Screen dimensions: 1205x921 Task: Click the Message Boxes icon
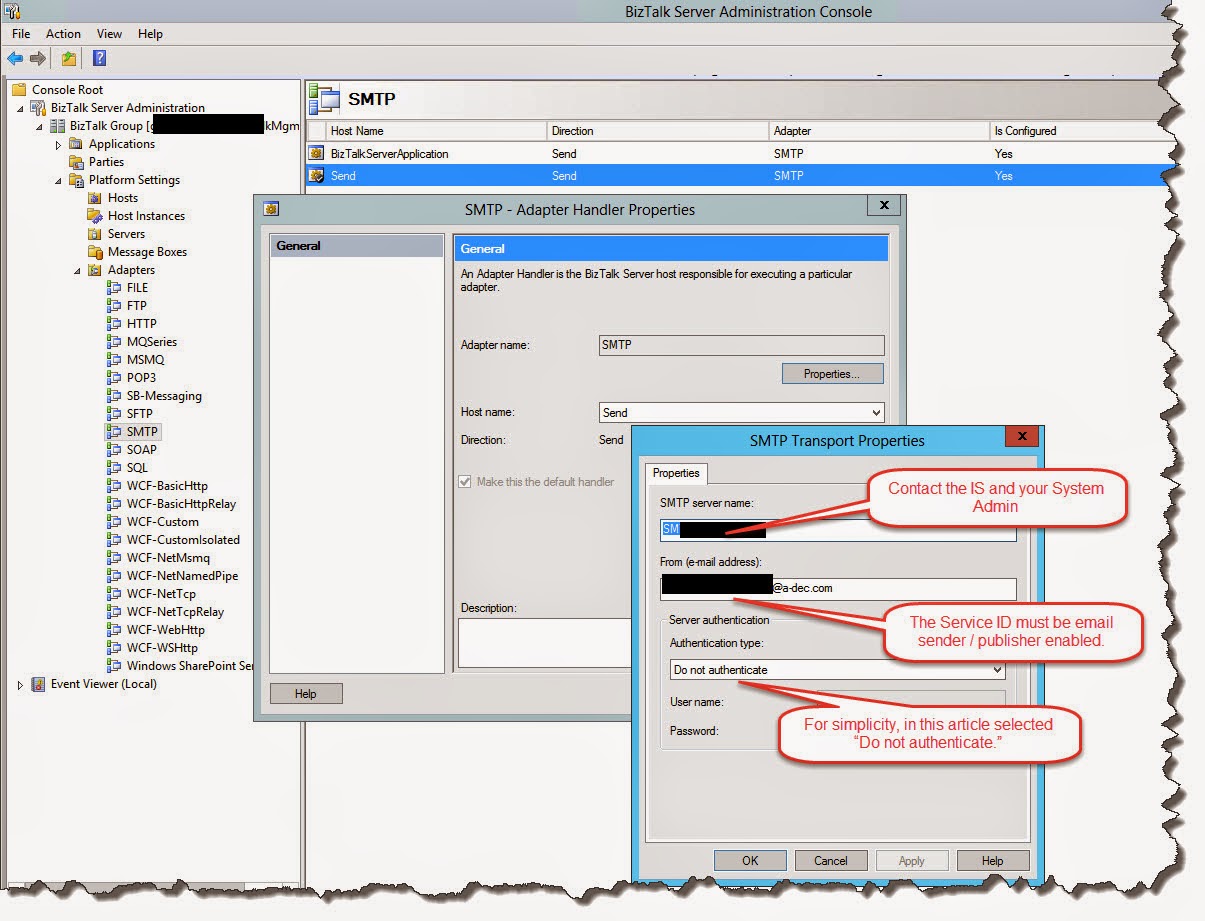(x=95, y=252)
